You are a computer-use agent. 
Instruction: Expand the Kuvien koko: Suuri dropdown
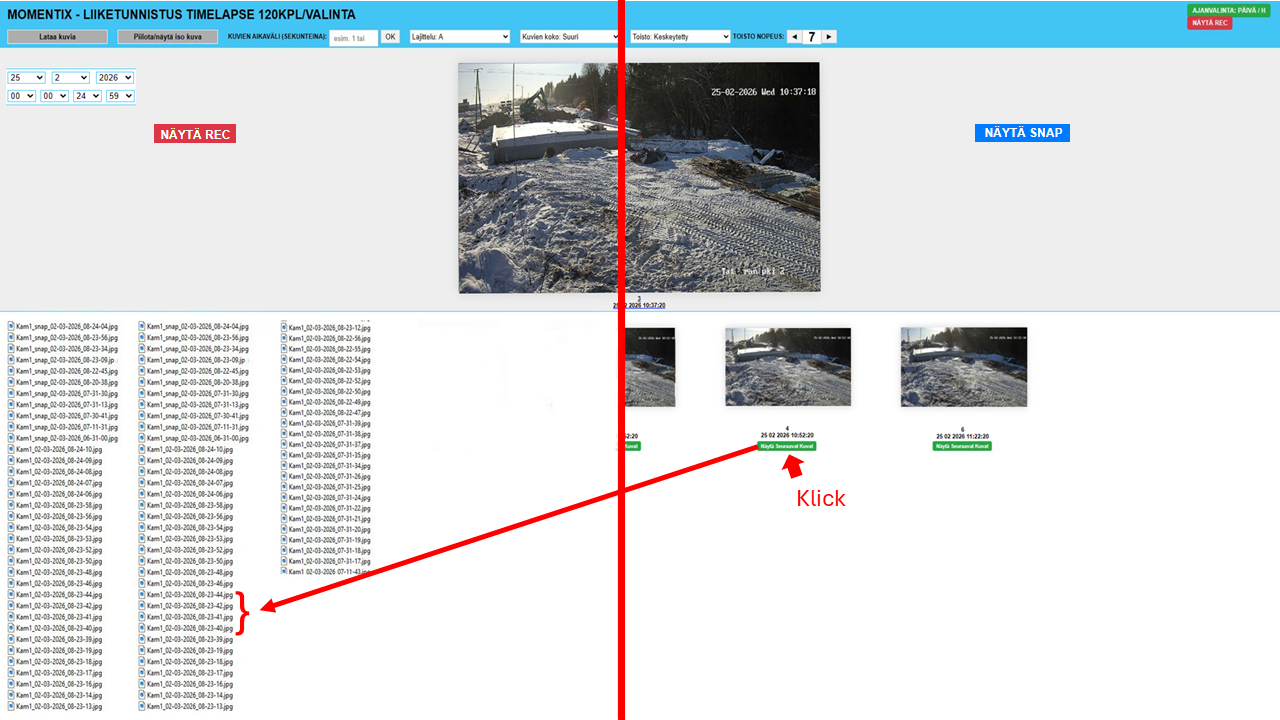click(570, 37)
